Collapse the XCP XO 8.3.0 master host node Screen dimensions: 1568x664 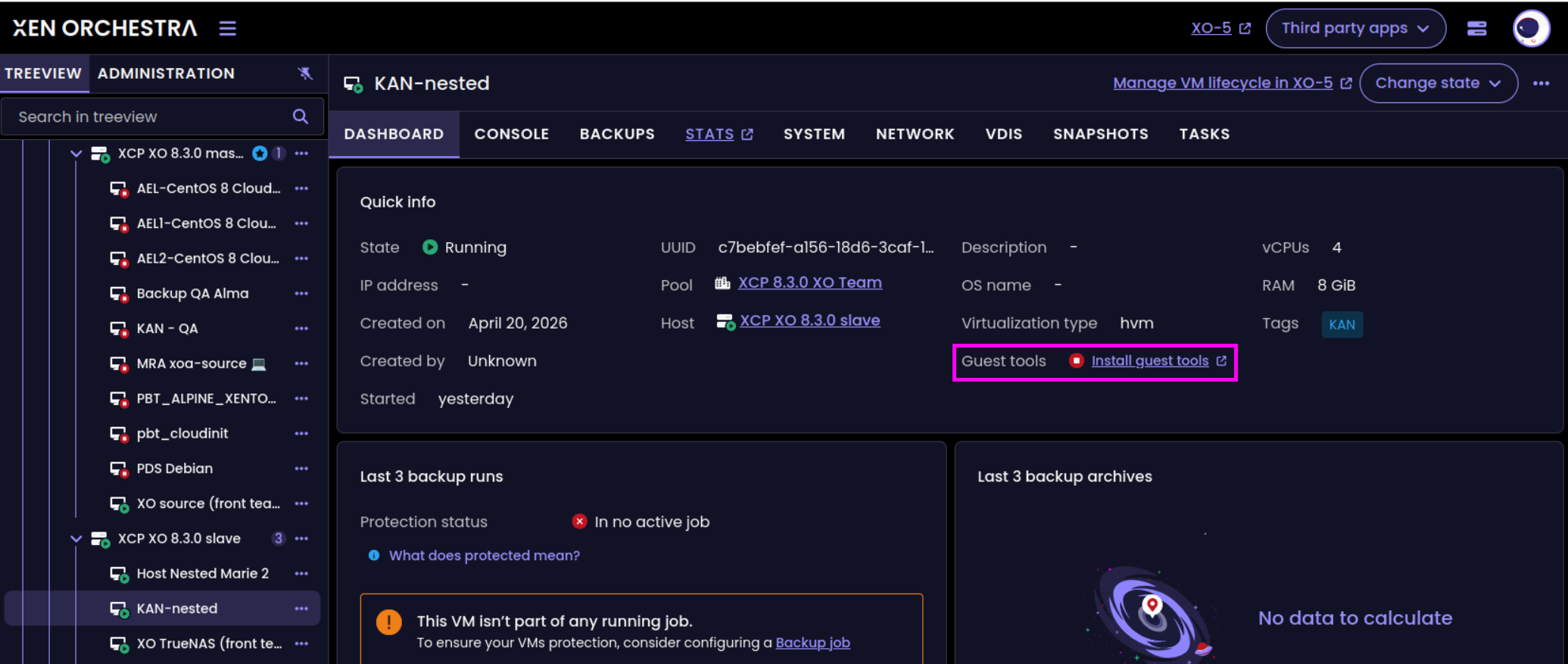point(76,154)
